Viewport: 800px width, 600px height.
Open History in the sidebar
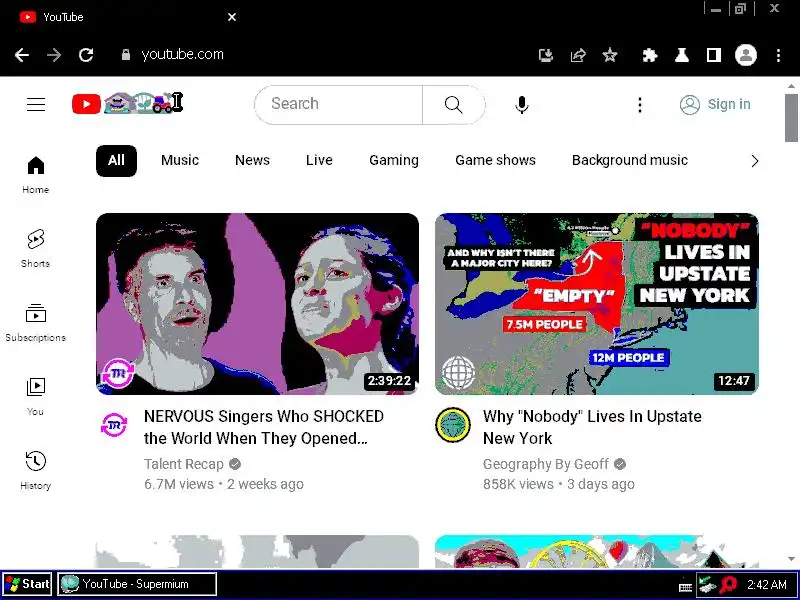point(36,470)
